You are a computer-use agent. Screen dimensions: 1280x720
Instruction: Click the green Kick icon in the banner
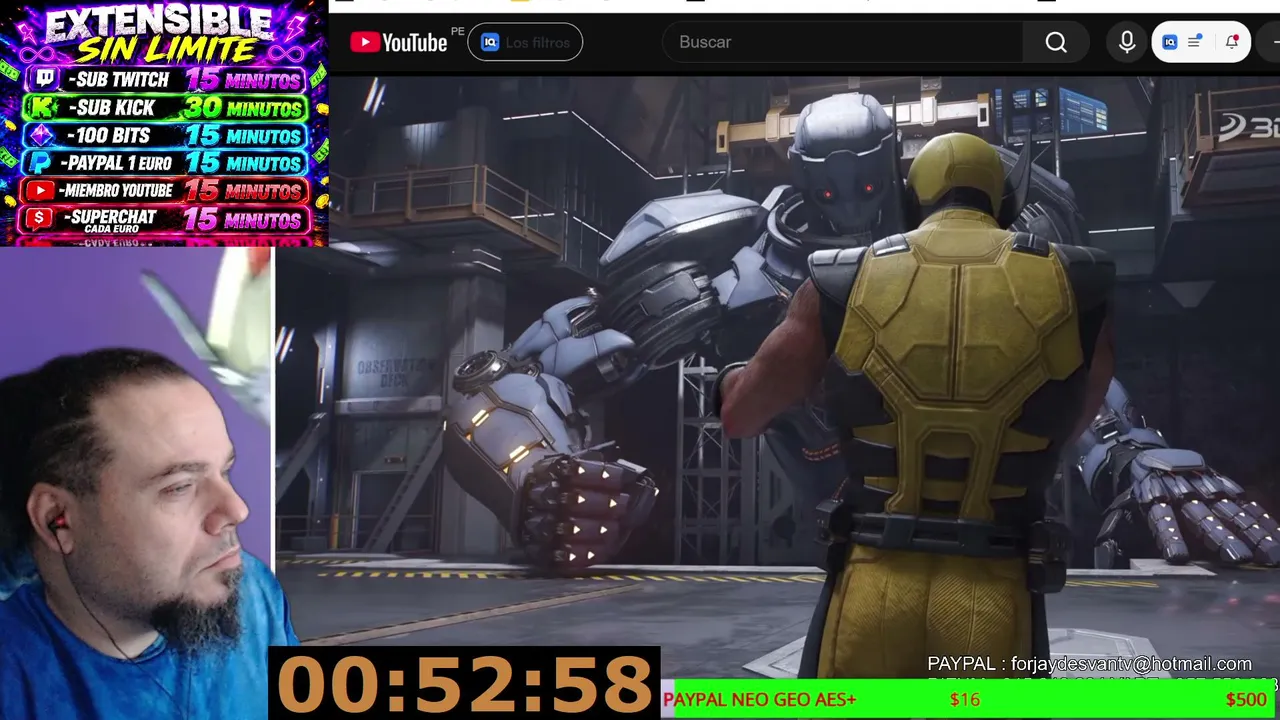[x=41, y=107]
